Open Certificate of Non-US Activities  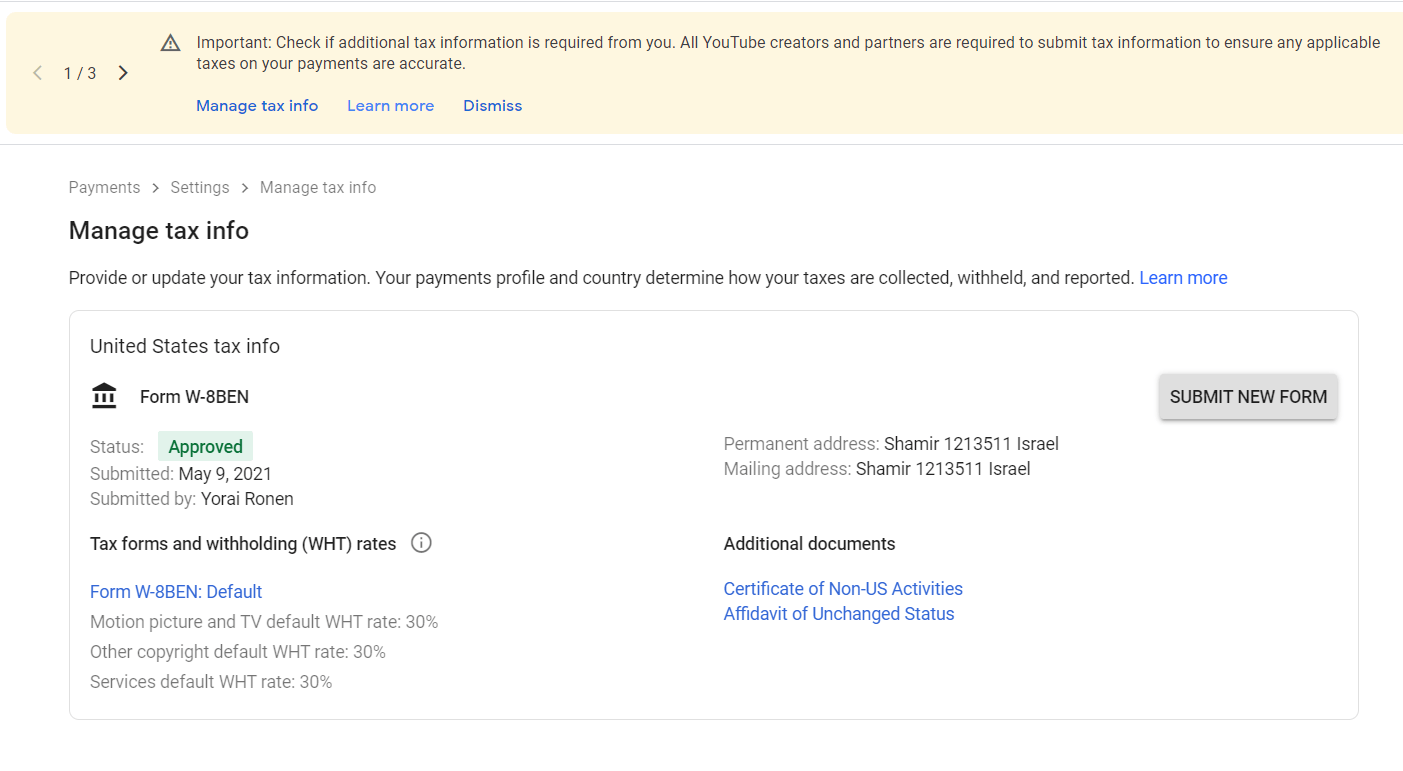(842, 588)
